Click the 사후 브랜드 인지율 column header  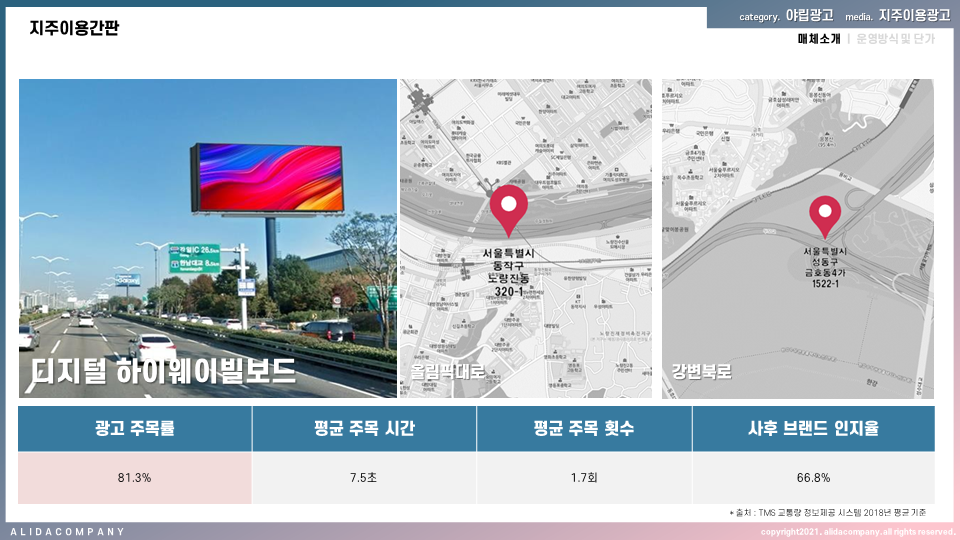813,429
